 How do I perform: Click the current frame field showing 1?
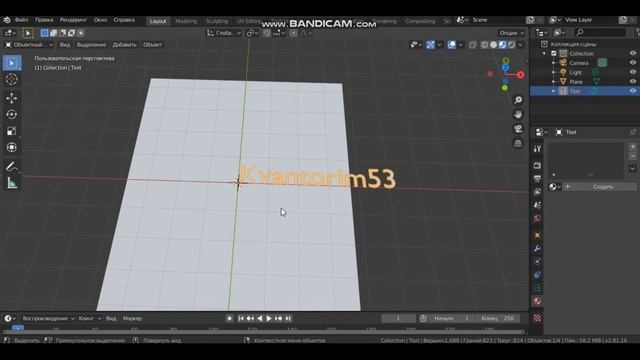coord(398,318)
